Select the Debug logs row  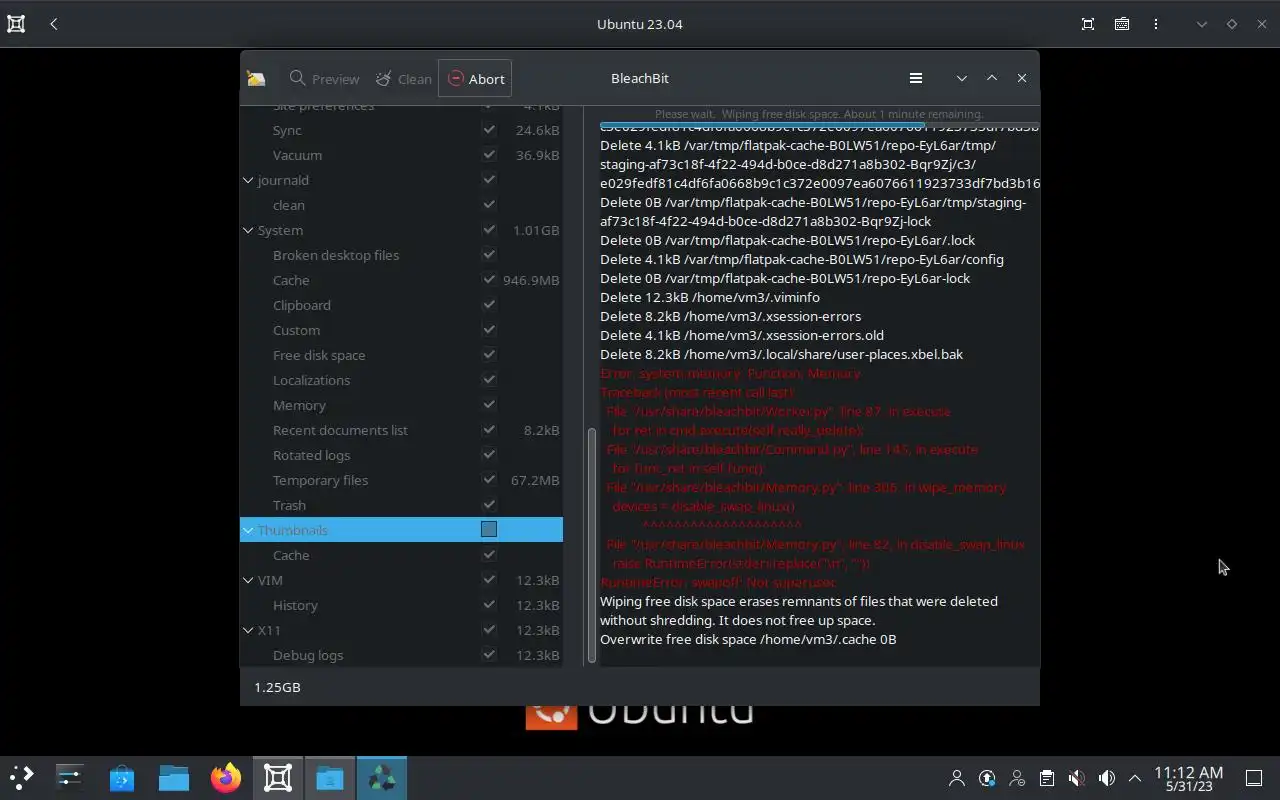point(401,655)
